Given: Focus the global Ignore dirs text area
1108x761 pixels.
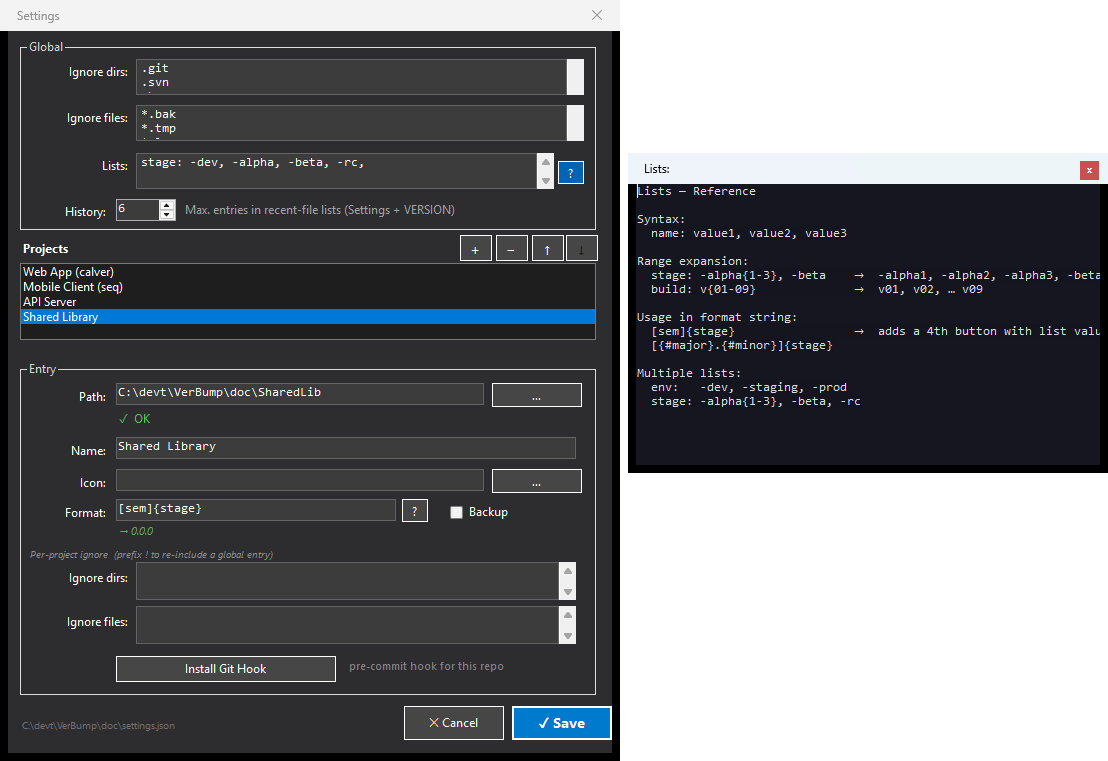Looking at the screenshot, I should pyautogui.click(x=351, y=76).
